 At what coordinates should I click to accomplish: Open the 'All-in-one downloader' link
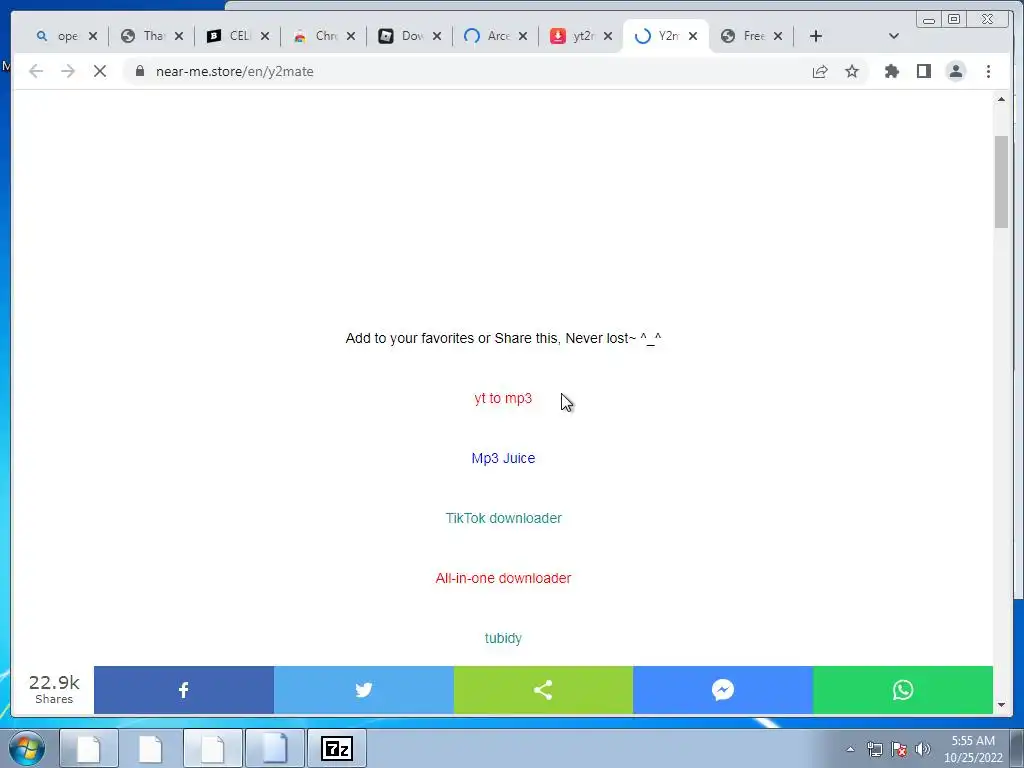tap(503, 578)
